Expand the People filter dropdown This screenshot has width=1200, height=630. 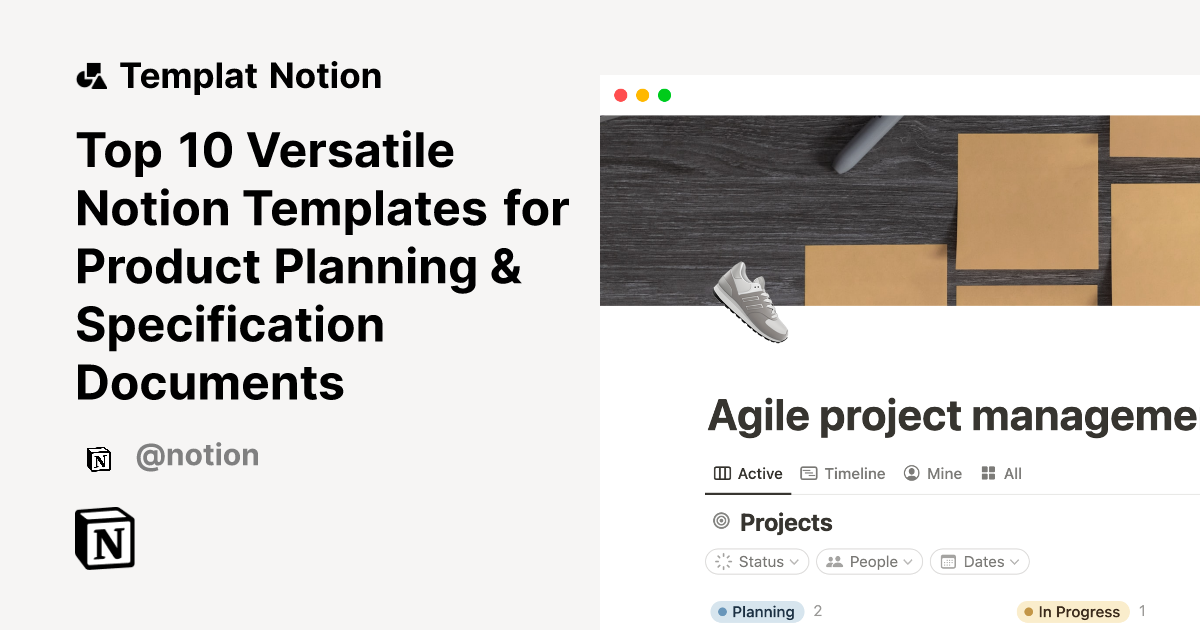869,561
